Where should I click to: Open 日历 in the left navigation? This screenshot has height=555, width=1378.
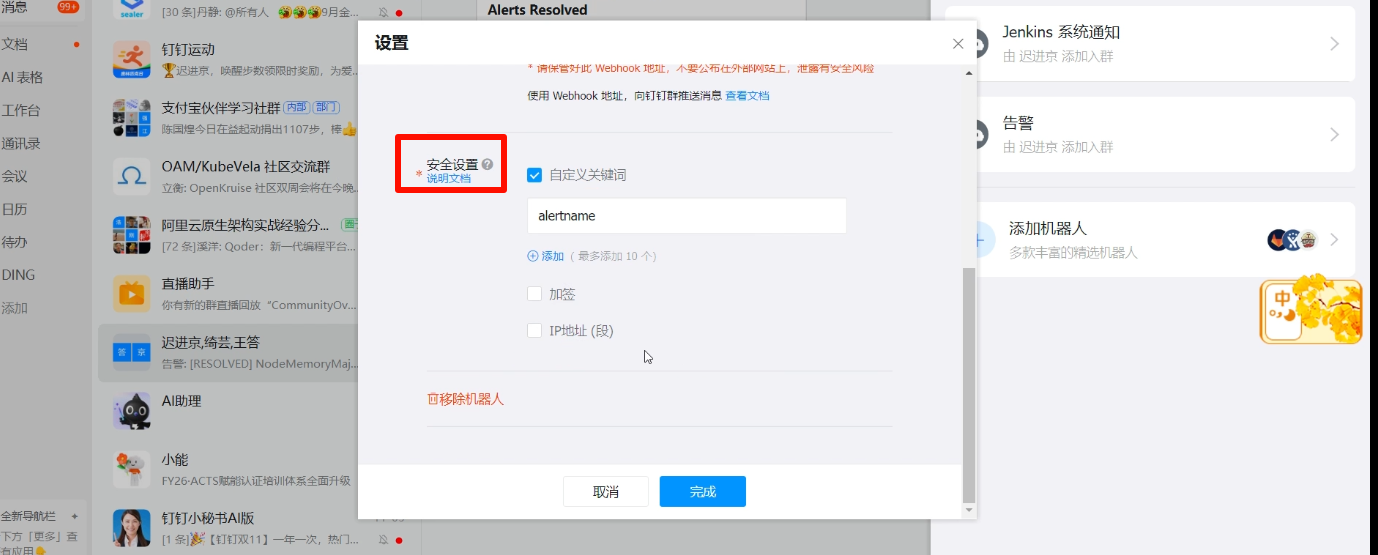(x=15, y=209)
